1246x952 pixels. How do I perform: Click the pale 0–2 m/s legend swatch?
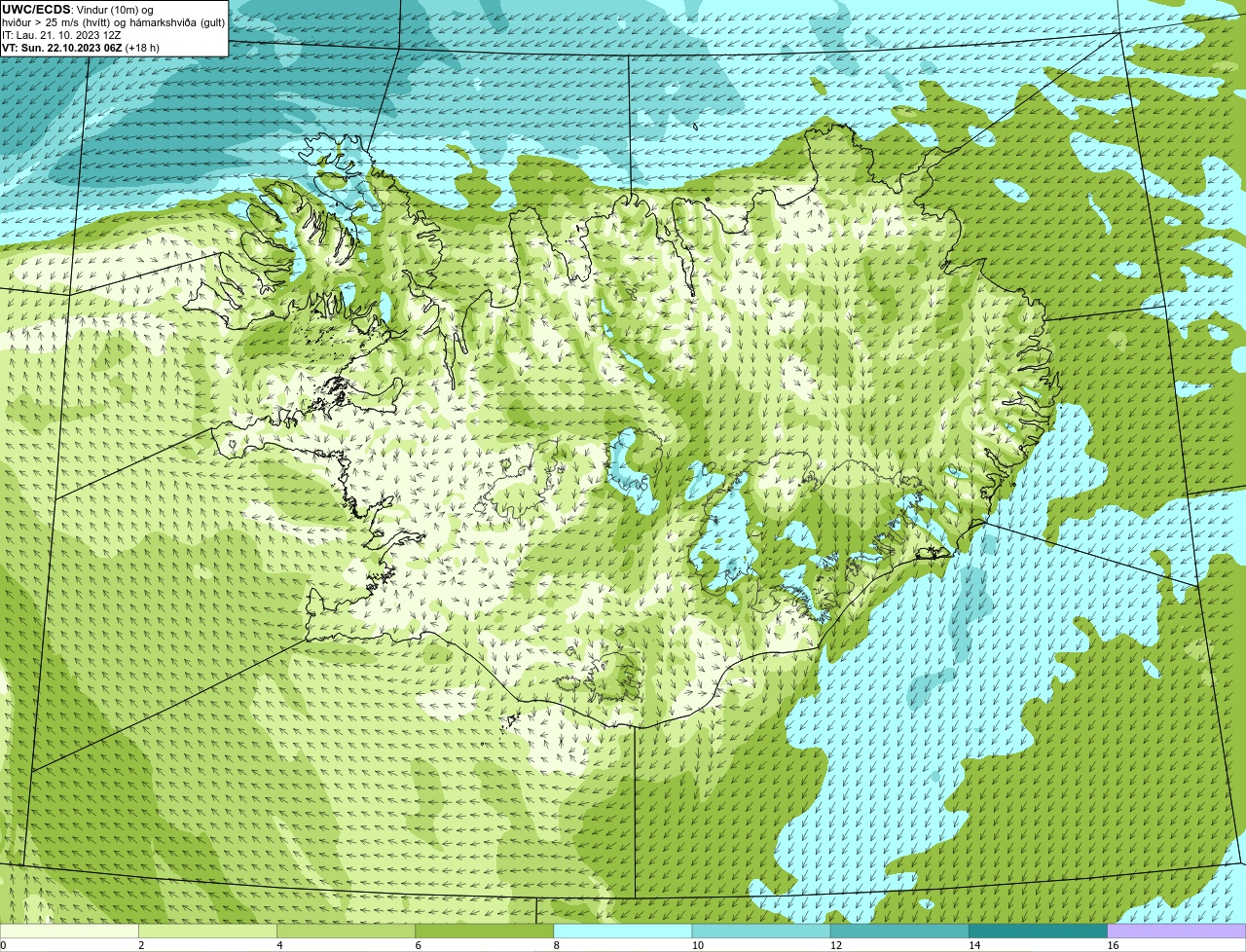(69, 931)
